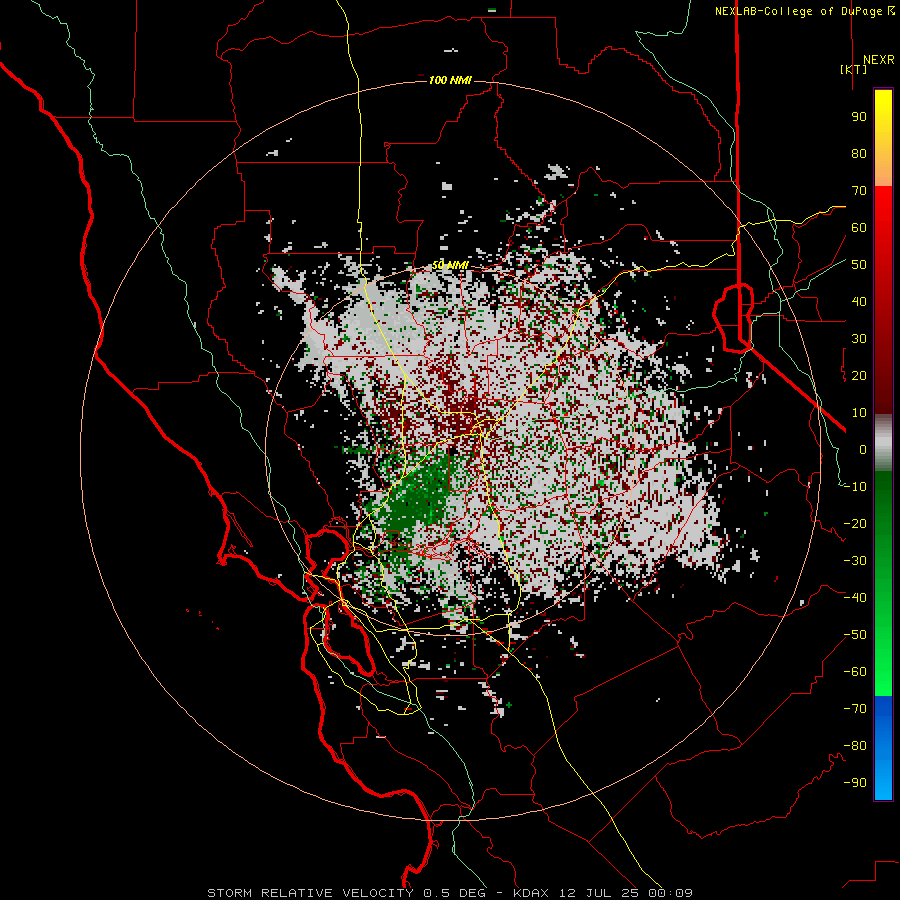Click the -30 scale value
This screenshot has width=900, height=900.
coord(855,561)
